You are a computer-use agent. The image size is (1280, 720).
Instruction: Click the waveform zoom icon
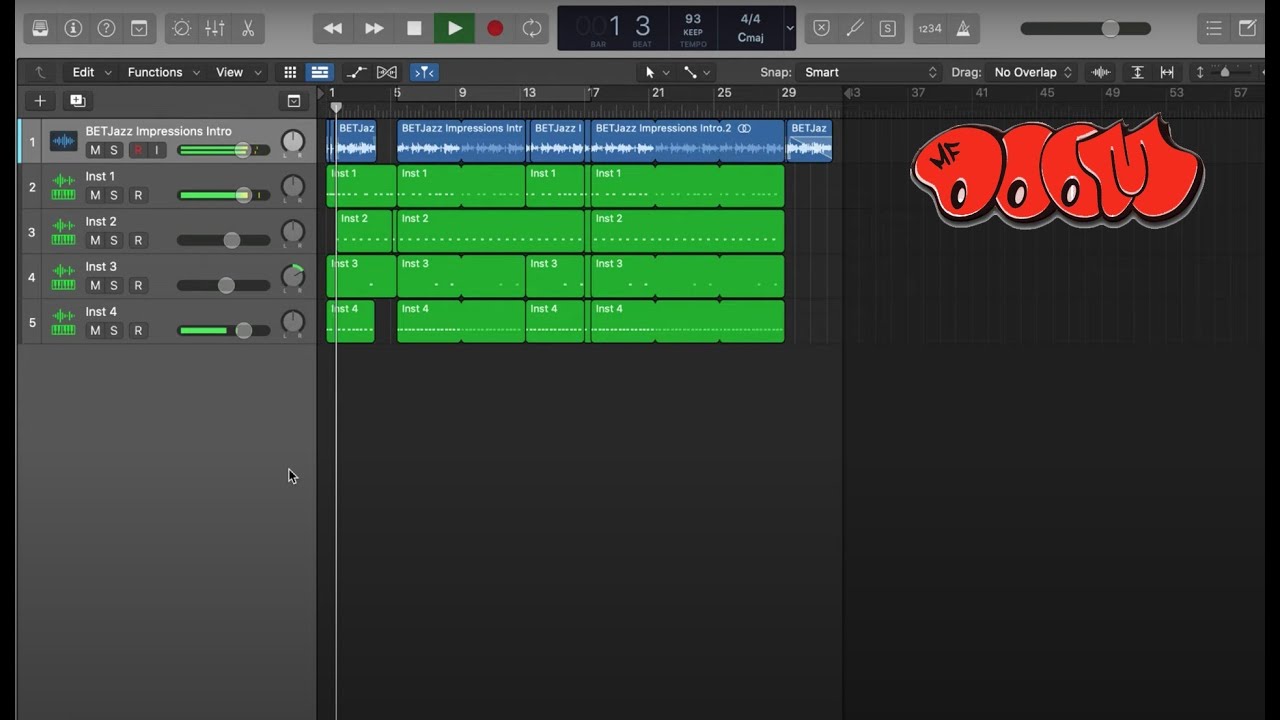(x=1101, y=72)
